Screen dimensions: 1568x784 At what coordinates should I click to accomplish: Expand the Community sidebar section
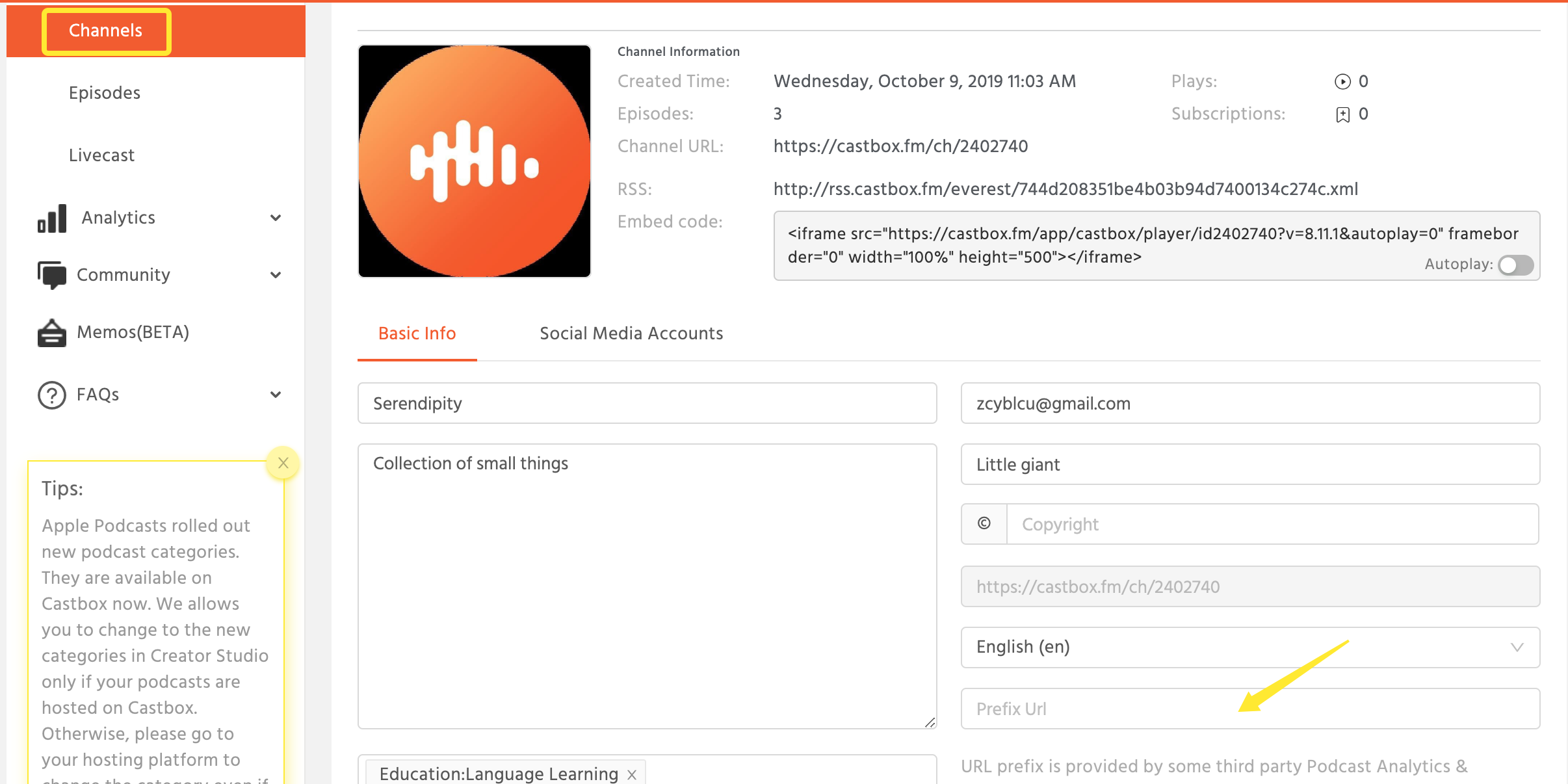276,275
